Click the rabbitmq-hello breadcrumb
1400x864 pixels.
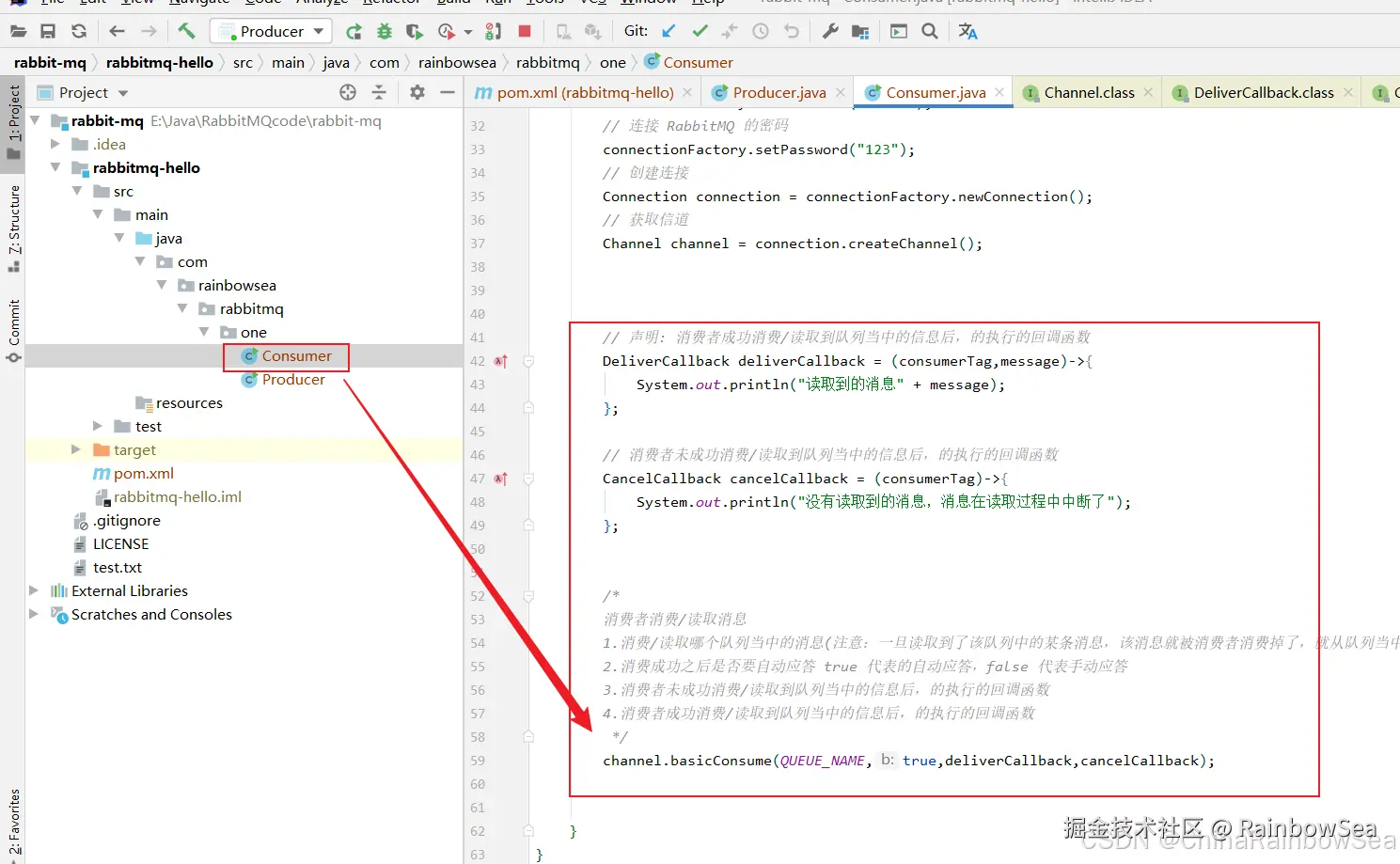click(x=160, y=62)
